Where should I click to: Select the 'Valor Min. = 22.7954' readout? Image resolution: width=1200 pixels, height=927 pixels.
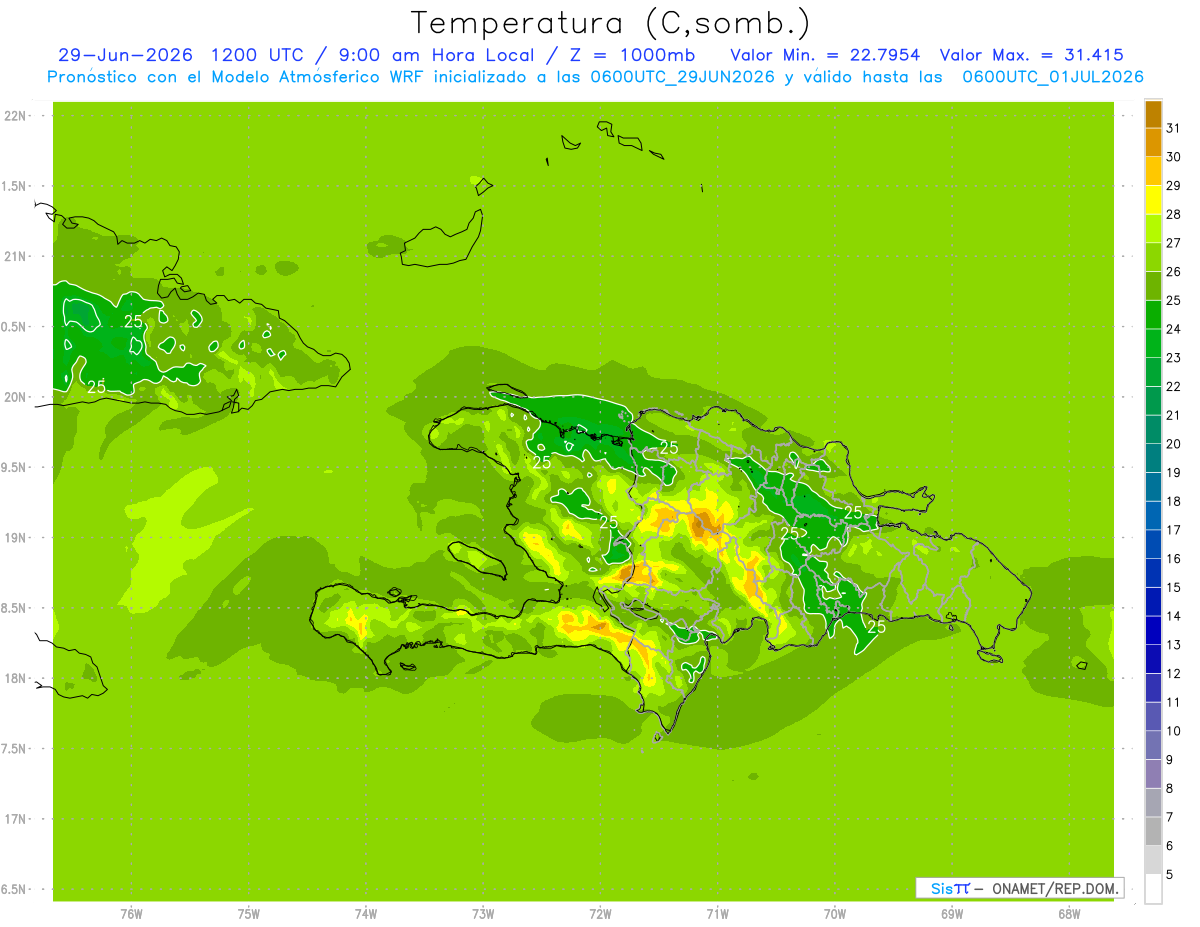(x=825, y=55)
